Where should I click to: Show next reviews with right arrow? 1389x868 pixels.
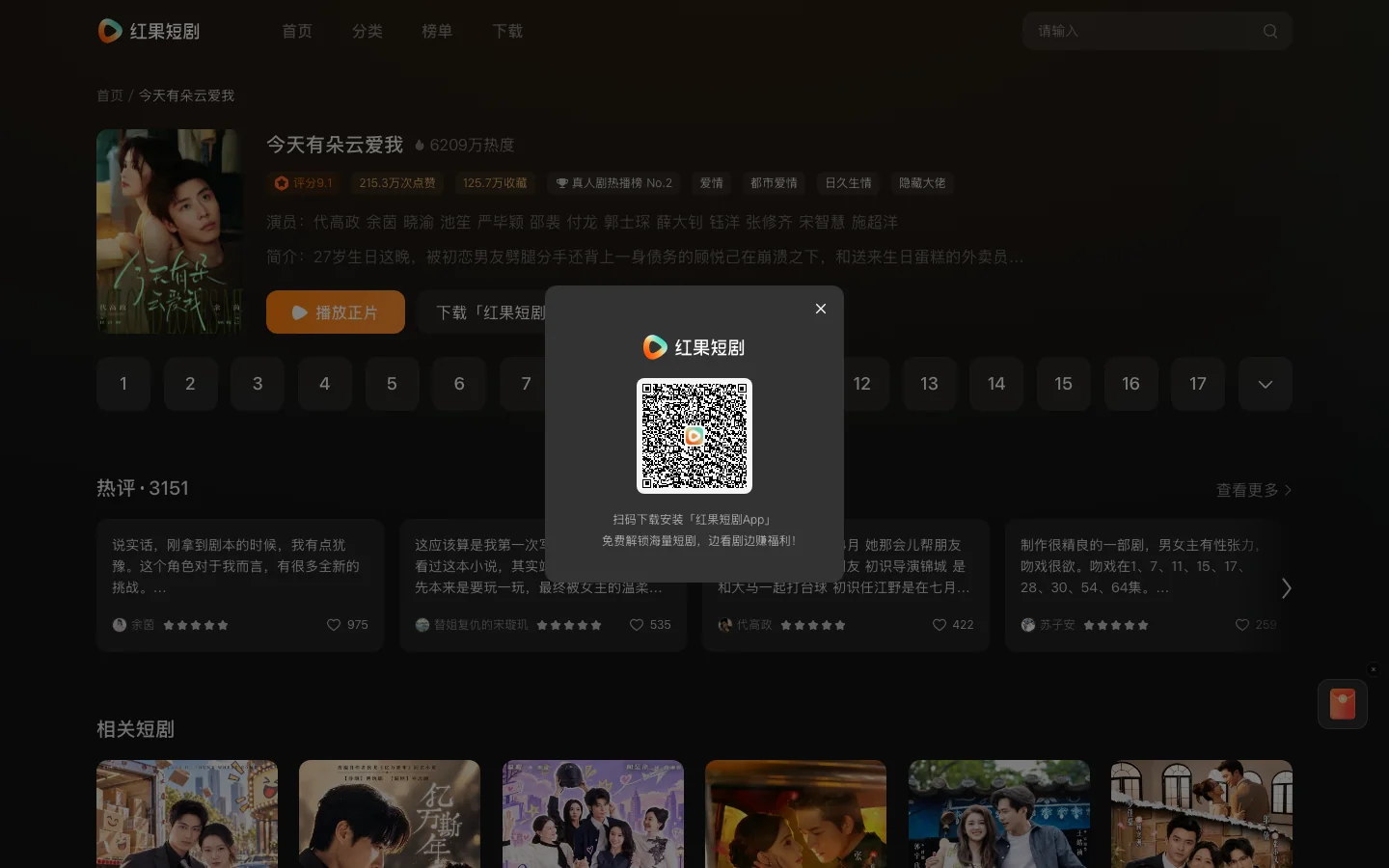pyautogui.click(x=1286, y=587)
